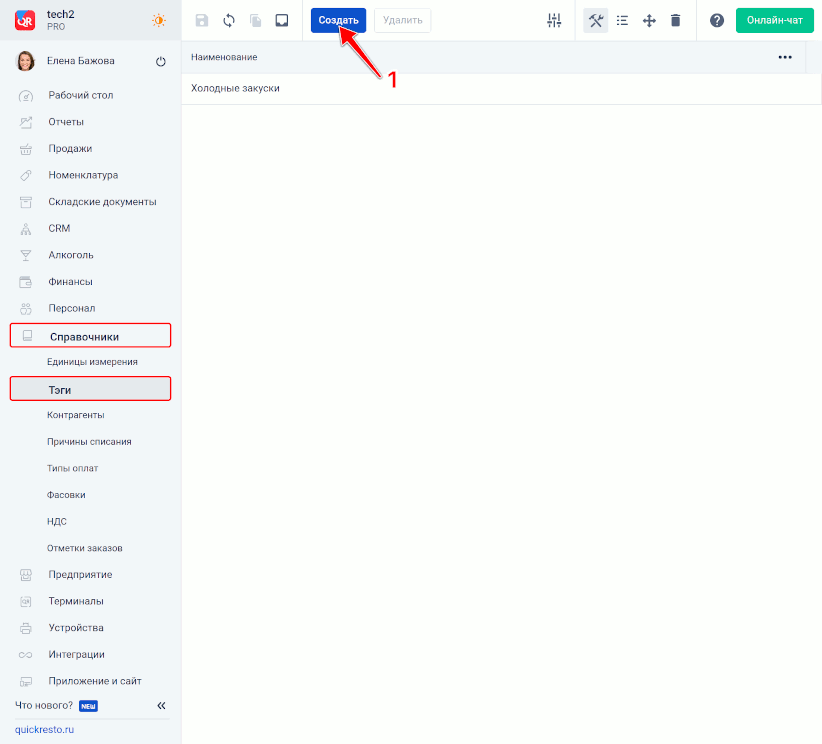Viewport: 822px width, 744px height.
Task: Click the Удалить button
Action: [403, 20]
